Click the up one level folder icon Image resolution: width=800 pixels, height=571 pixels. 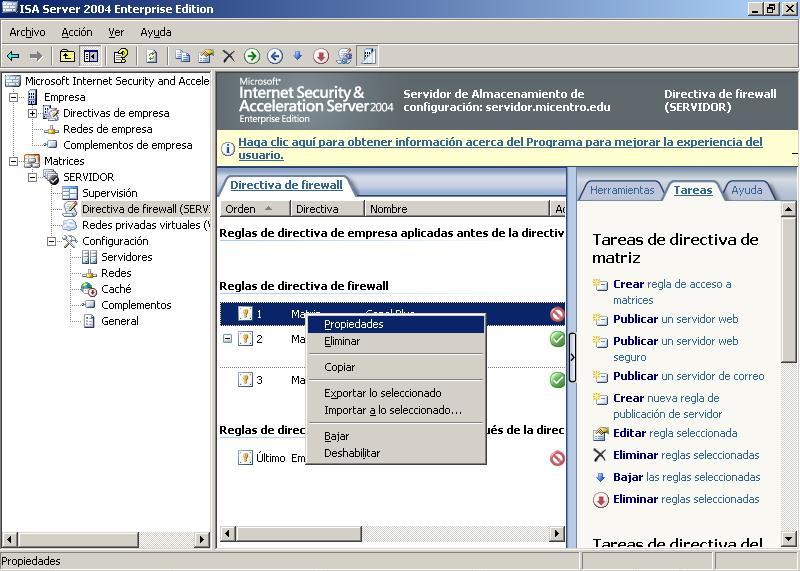pos(67,56)
